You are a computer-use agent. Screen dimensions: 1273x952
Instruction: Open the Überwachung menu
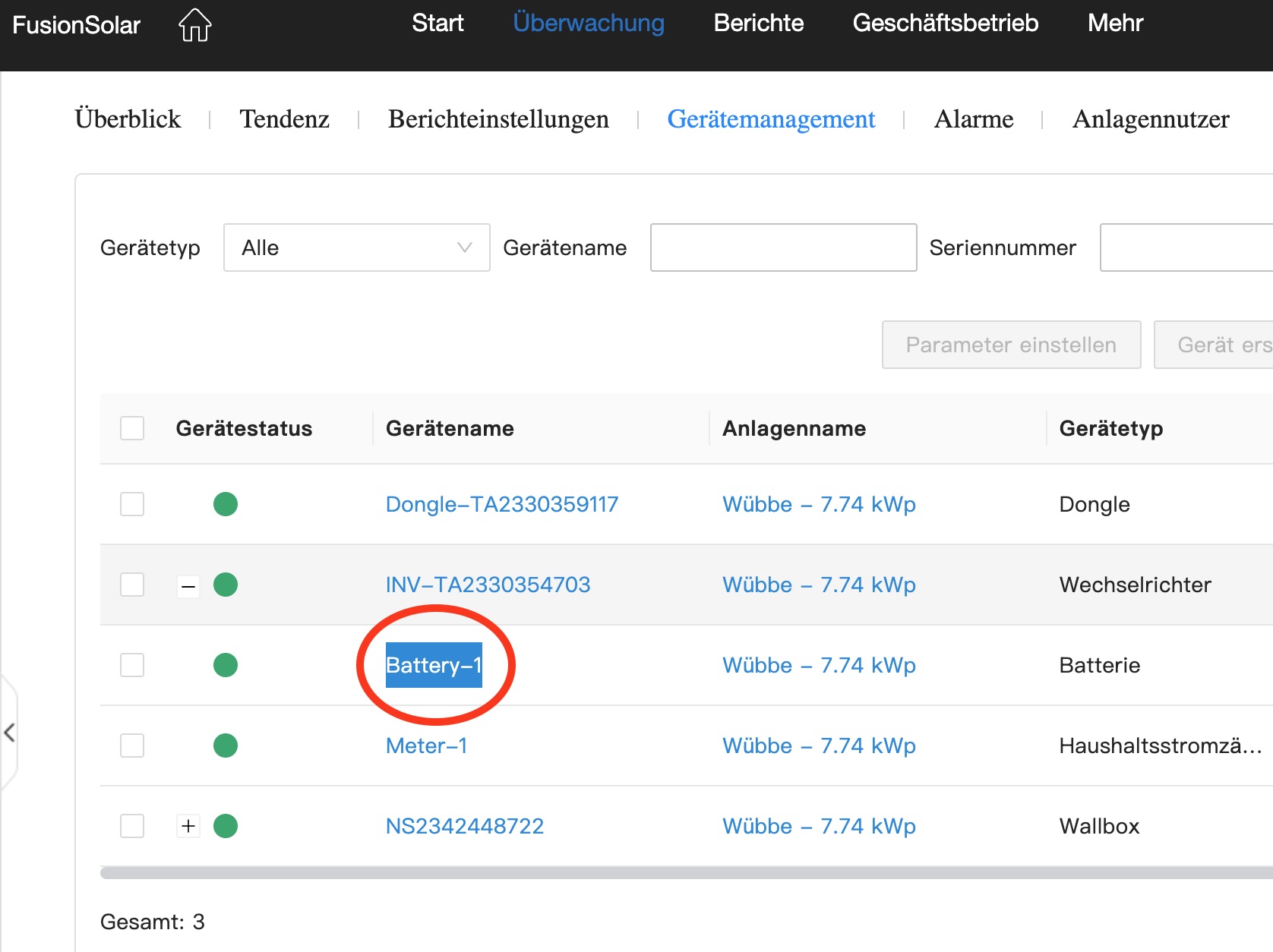click(589, 23)
